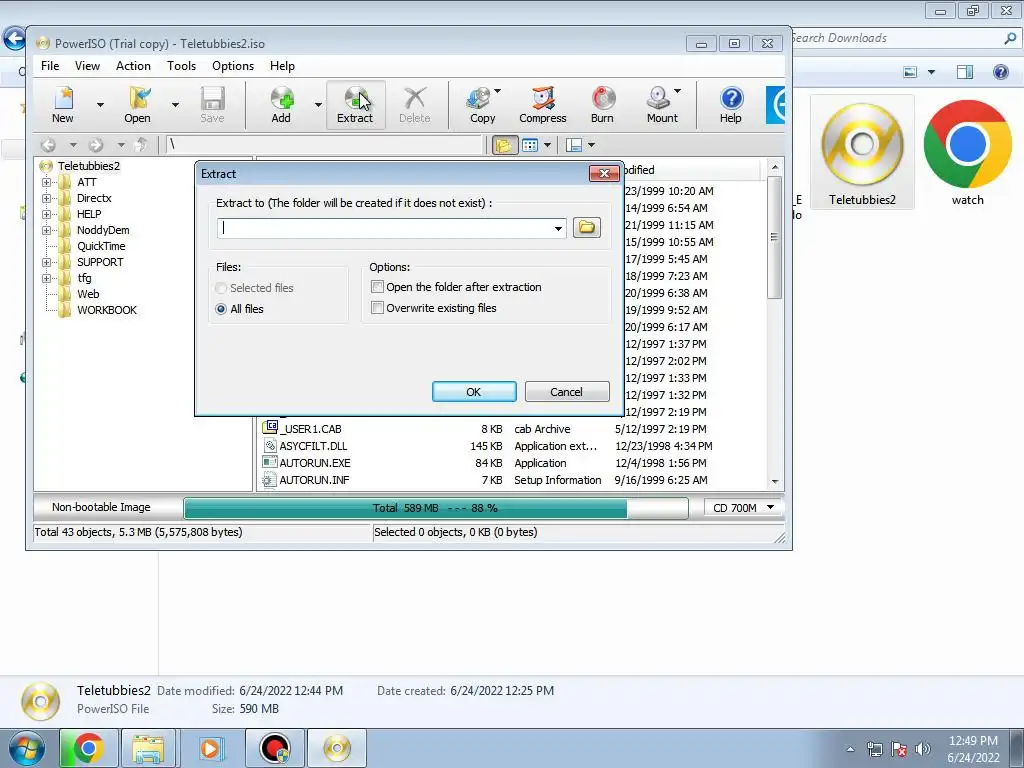Click the Burn toolbar icon

(x=602, y=104)
